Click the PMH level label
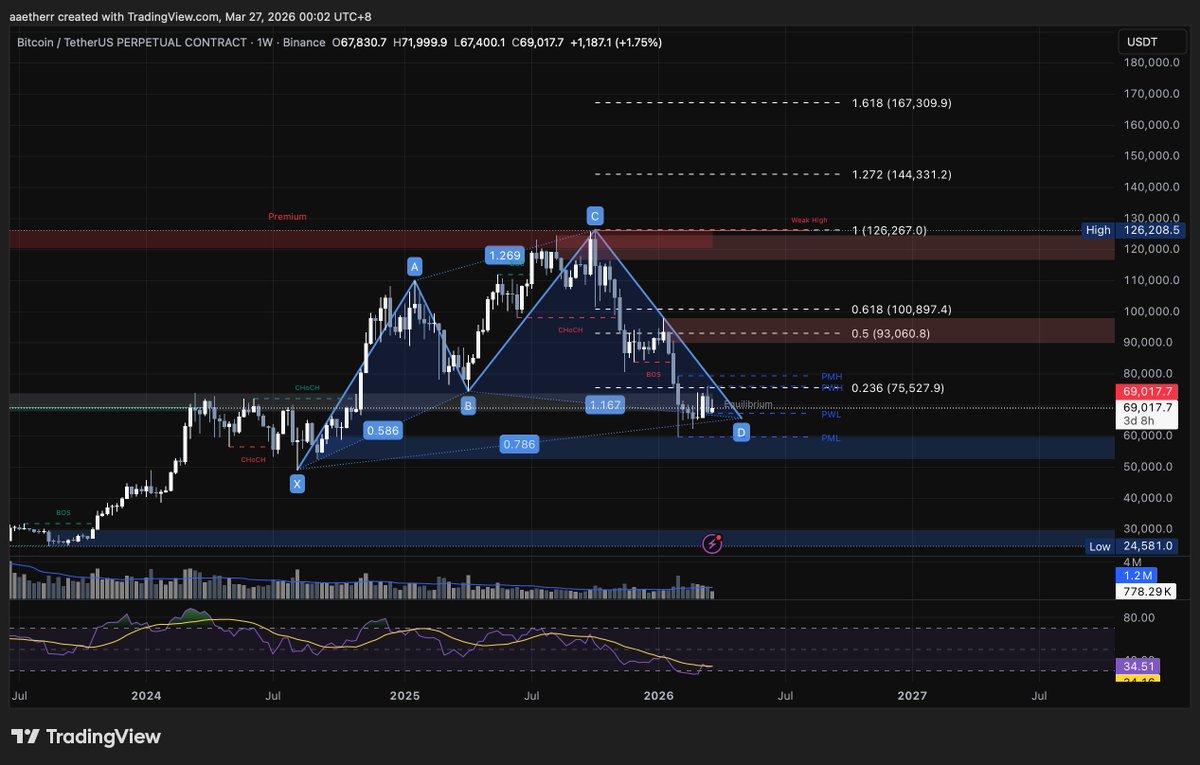1200x765 pixels. click(x=832, y=377)
